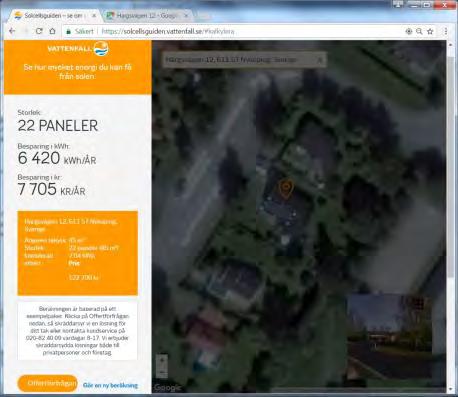This screenshot has width=458, height=397.
Task: Click the Vattenfall logo
Action: 78,49
